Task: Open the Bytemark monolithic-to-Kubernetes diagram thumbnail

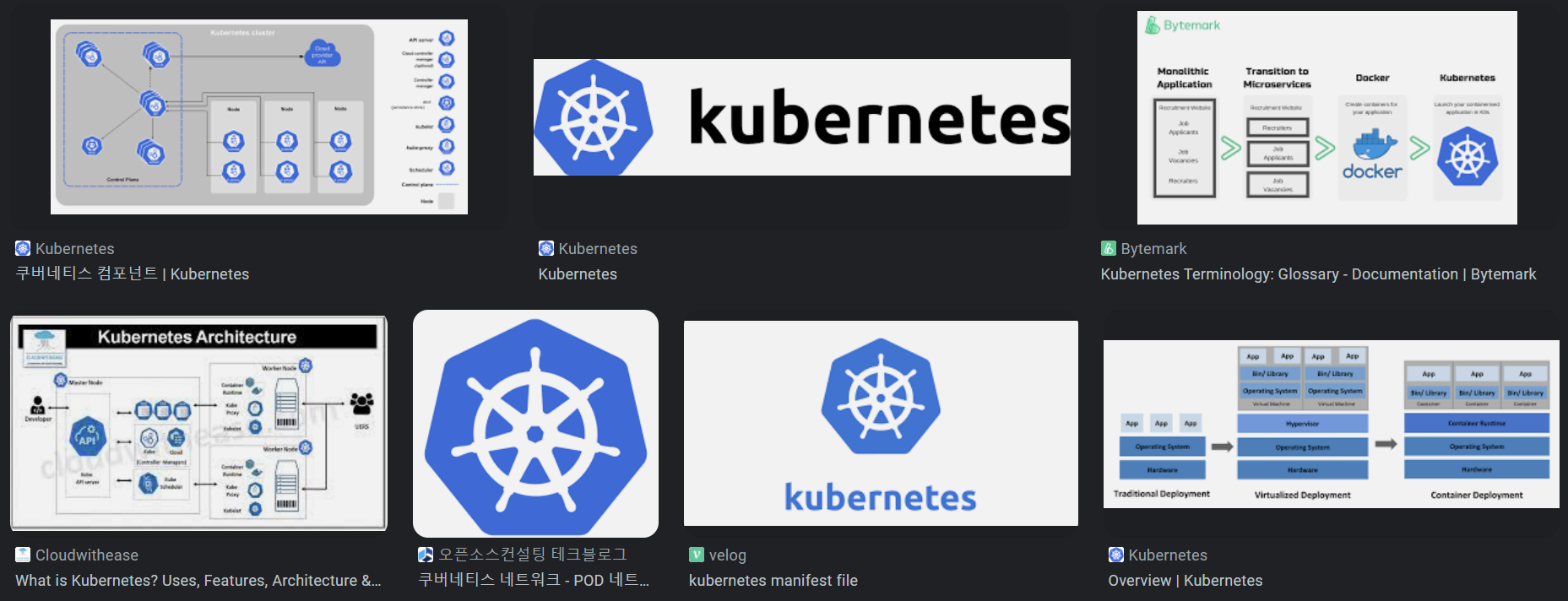Action: point(1327,117)
